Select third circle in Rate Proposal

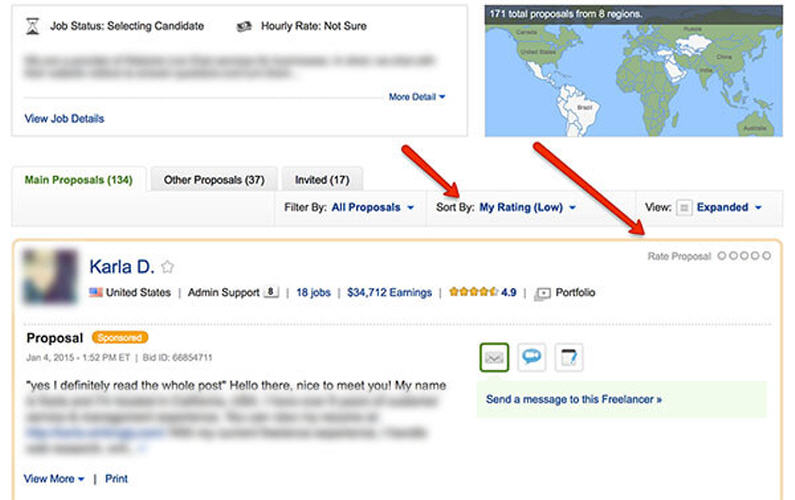744,257
